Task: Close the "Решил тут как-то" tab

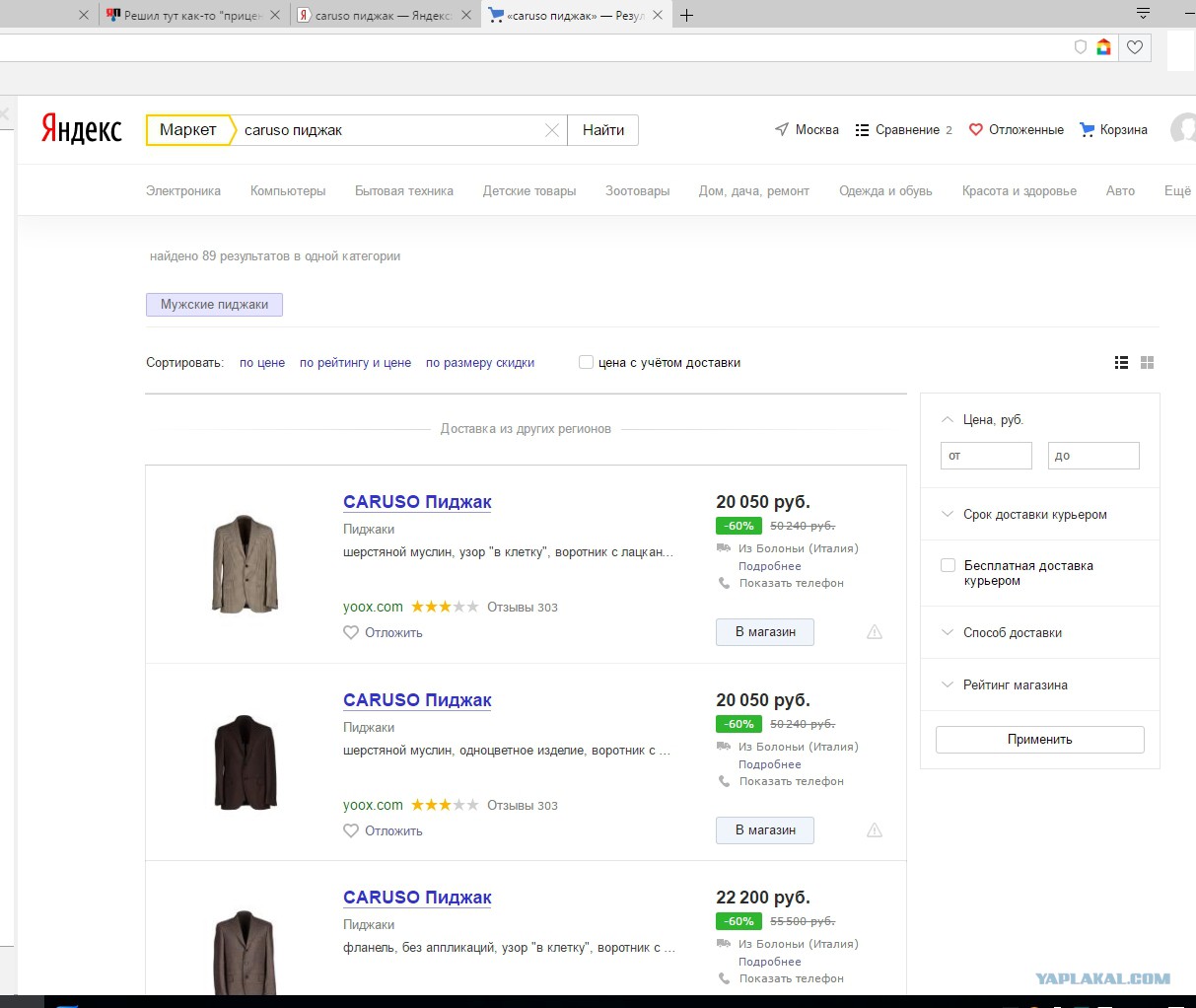Action: point(275,15)
